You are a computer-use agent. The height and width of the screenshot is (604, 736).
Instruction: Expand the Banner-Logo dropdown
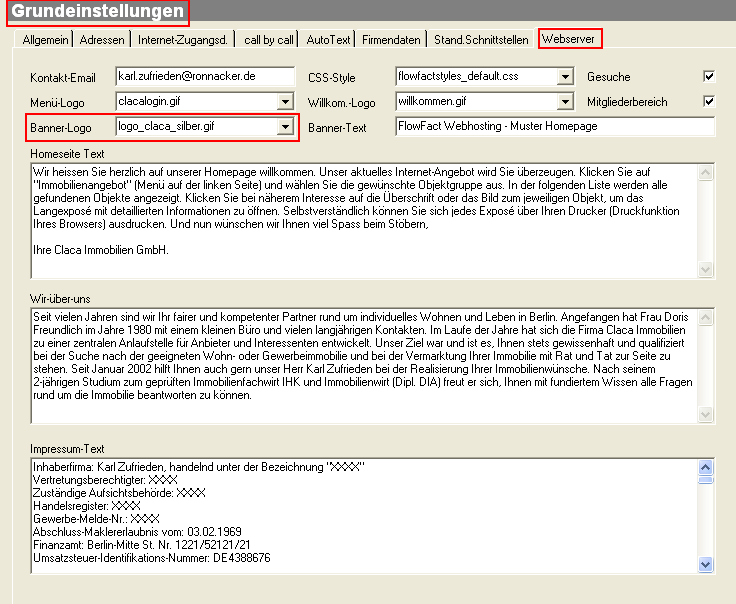285,126
